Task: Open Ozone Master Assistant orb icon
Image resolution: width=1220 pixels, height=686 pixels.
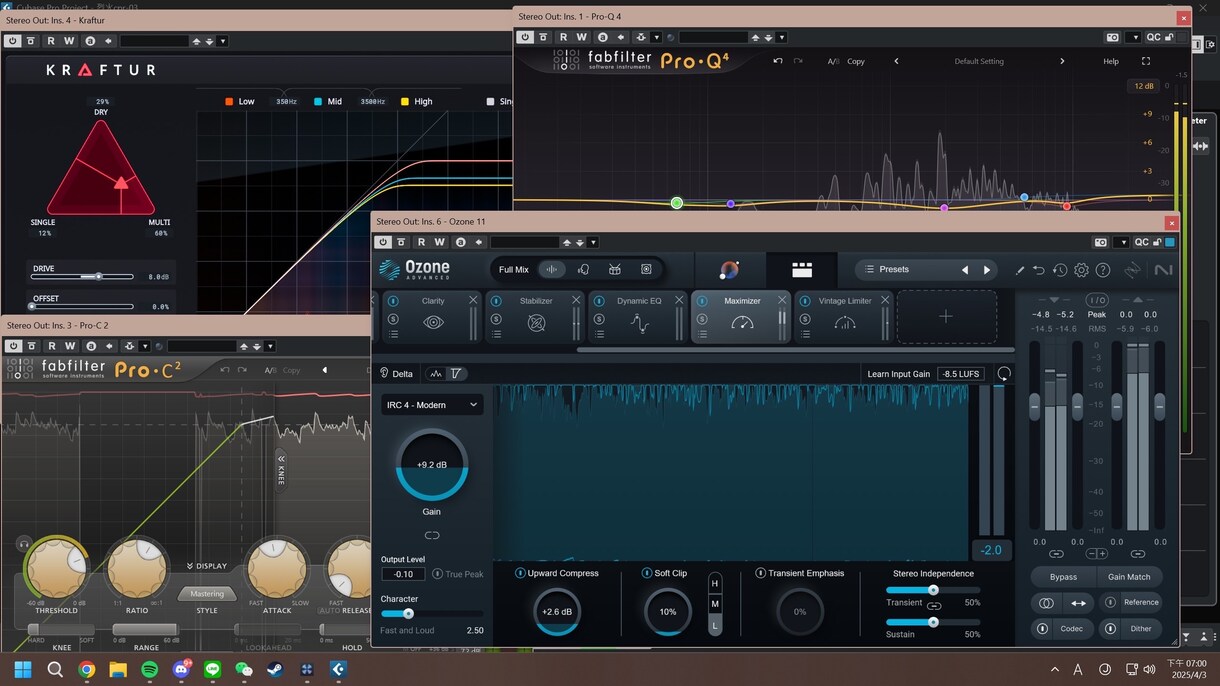Action: (730, 270)
